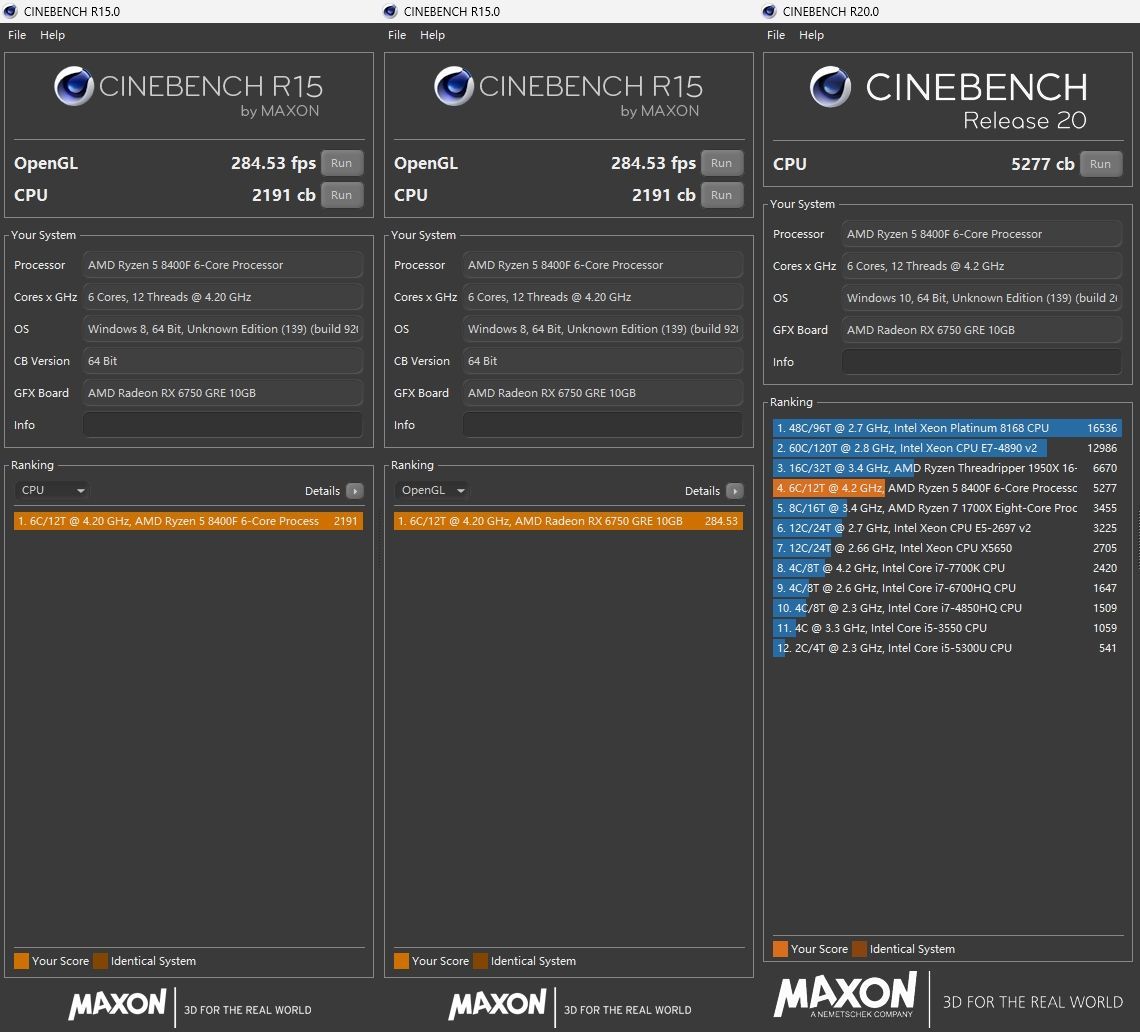Click the GFX Board field in the R20 window
The height and width of the screenshot is (1032, 1140).
982,329
